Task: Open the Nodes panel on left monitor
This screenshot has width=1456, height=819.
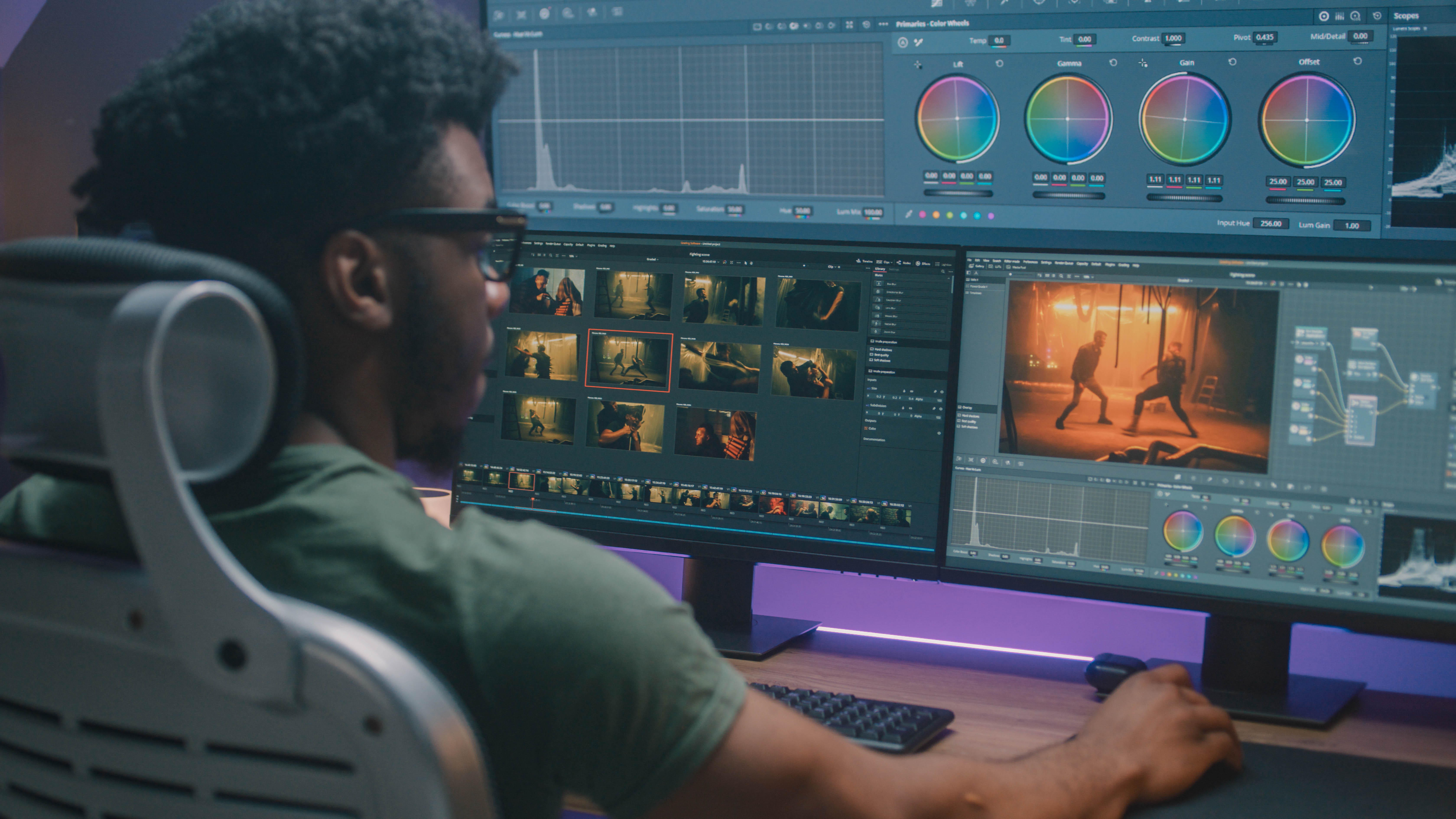Action: (x=904, y=263)
